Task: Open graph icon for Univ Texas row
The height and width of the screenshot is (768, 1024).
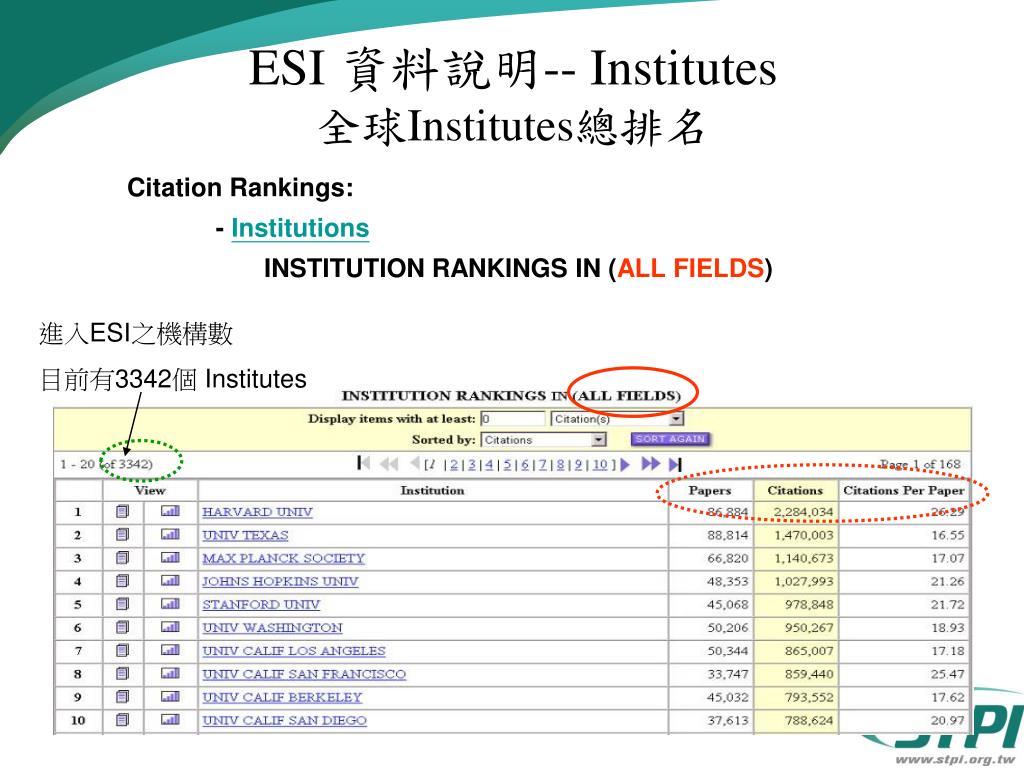Action: coord(170,535)
